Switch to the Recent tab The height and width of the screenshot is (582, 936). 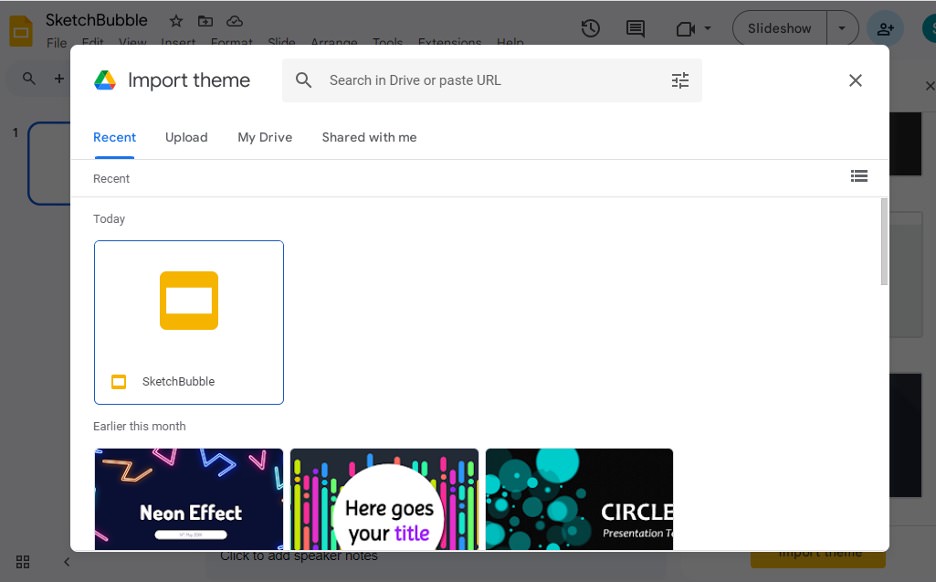tap(115, 137)
